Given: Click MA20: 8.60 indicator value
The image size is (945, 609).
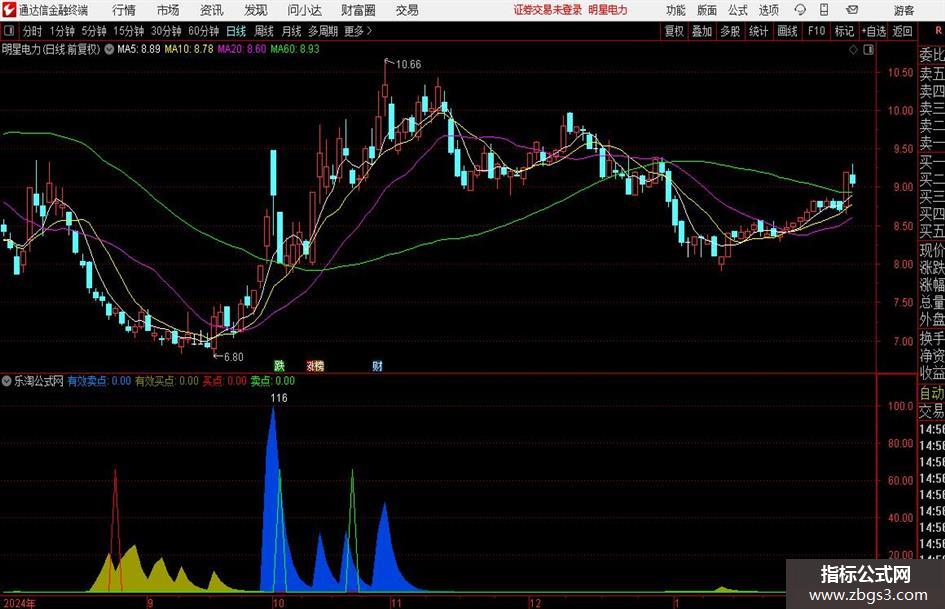Looking at the screenshot, I should click(x=242, y=49).
